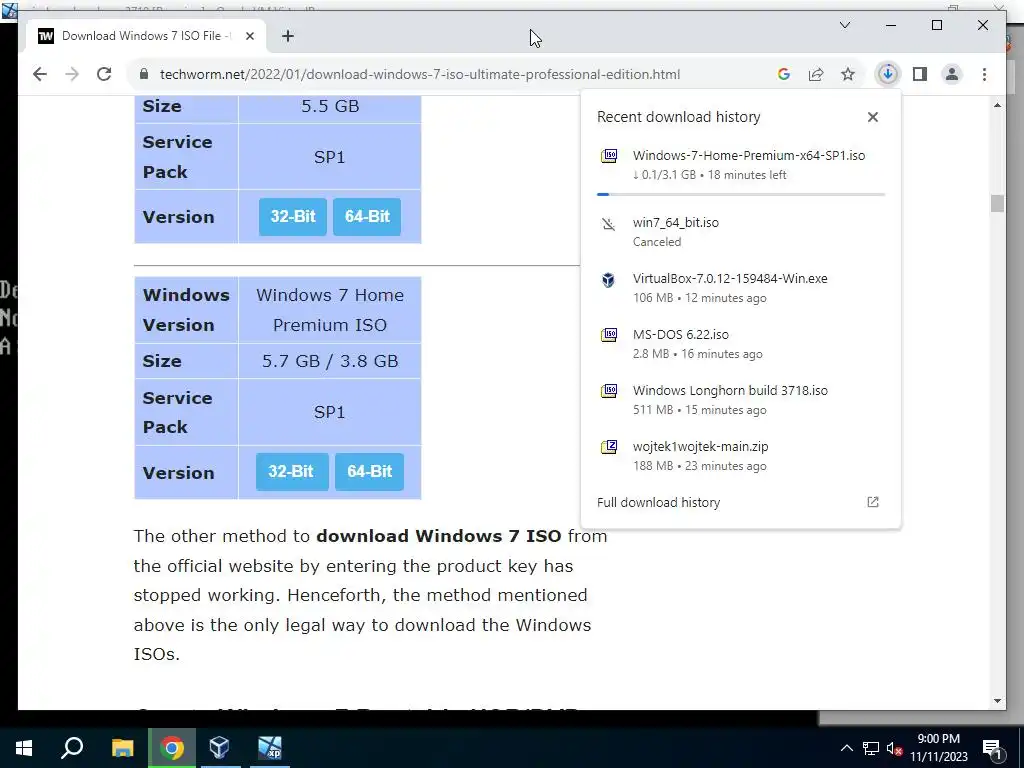Toggle the downloads toolbar button
Screen dimensions: 1024x768
click(888, 74)
